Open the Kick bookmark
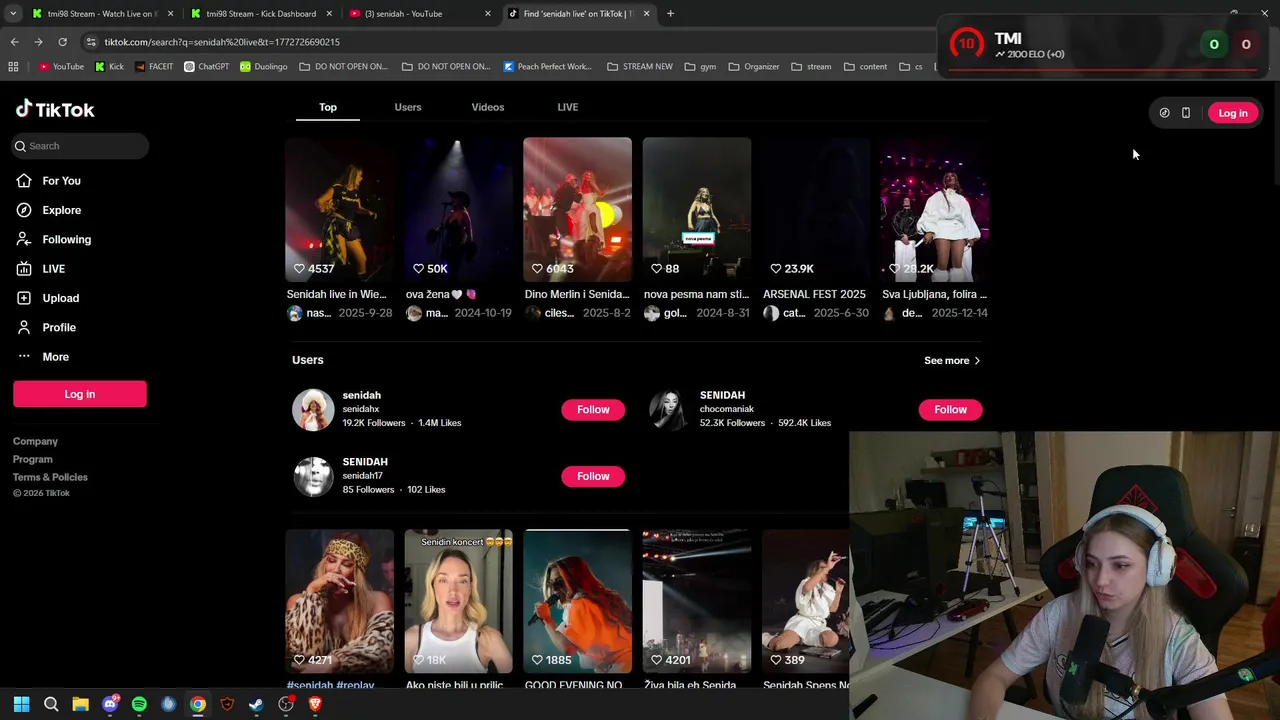The image size is (1280, 720). pos(109,67)
